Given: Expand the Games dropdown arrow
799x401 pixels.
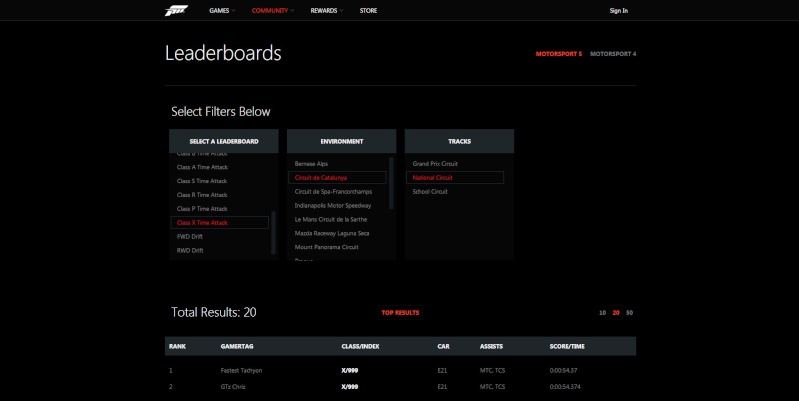Looking at the screenshot, I should click(x=233, y=11).
